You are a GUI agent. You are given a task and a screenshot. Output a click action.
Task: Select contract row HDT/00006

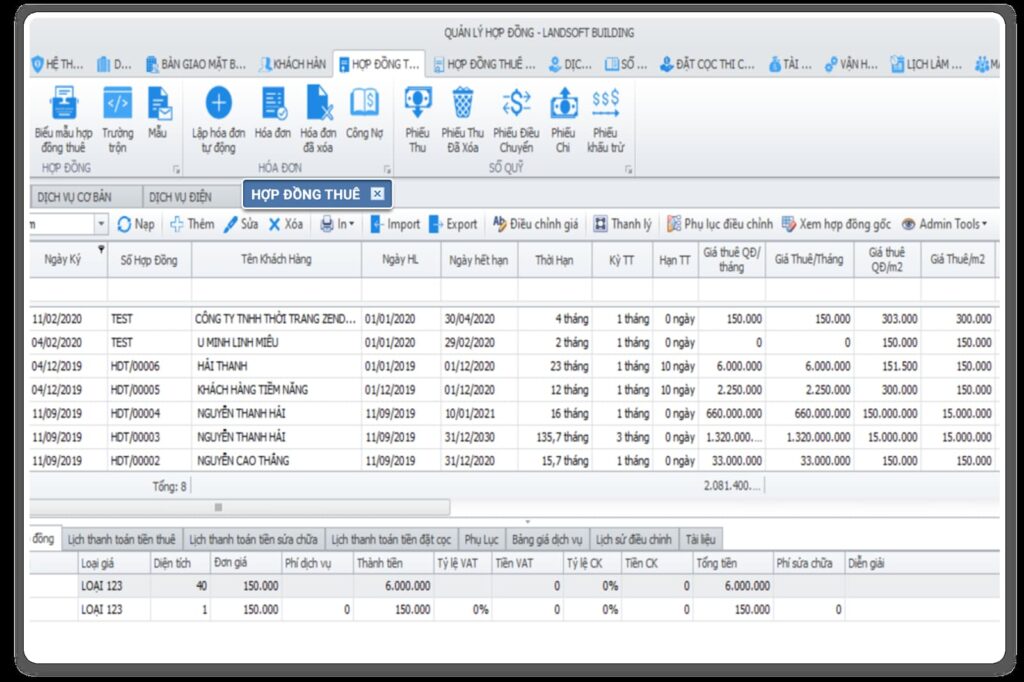(514, 366)
